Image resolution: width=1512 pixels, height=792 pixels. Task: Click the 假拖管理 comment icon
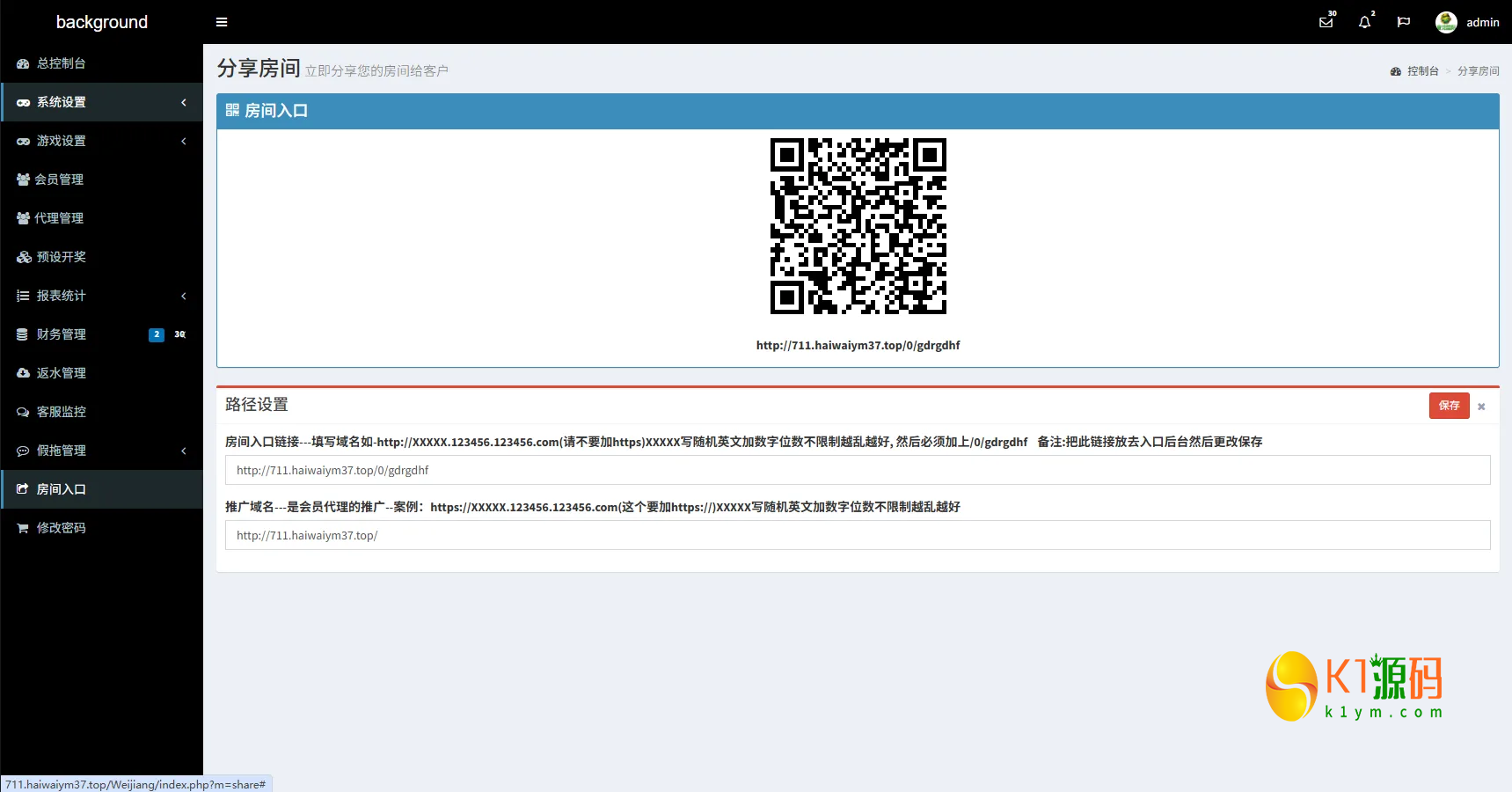(x=23, y=451)
